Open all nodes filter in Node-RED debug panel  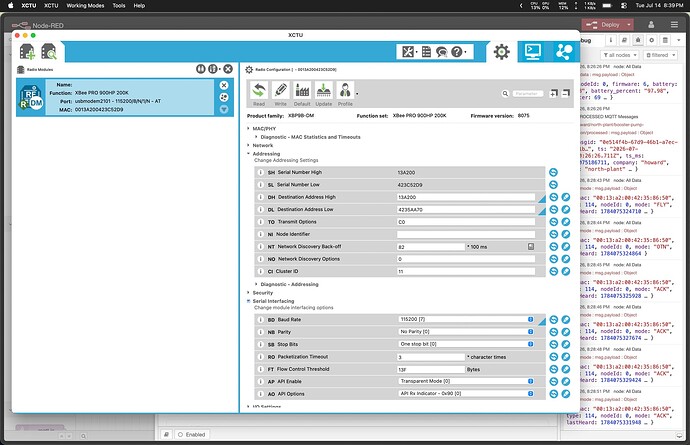pyautogui.click(x=620, y=55)
